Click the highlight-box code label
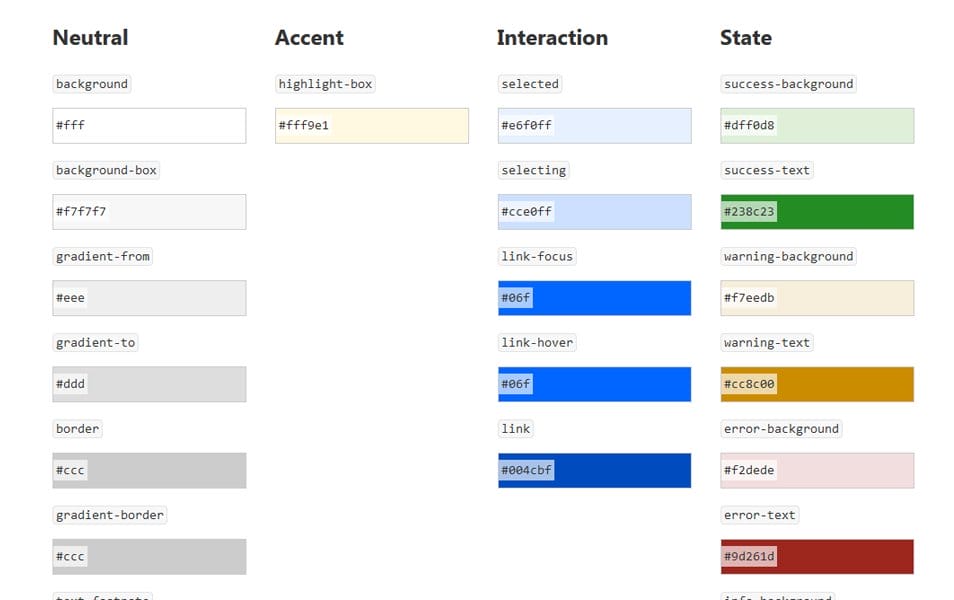Viewport: 954px width, 600px height. 325,84
